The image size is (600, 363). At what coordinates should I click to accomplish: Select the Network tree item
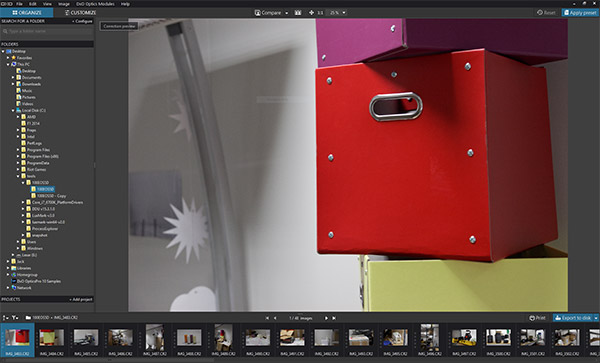pyautogui.click(x=21, y=288)
